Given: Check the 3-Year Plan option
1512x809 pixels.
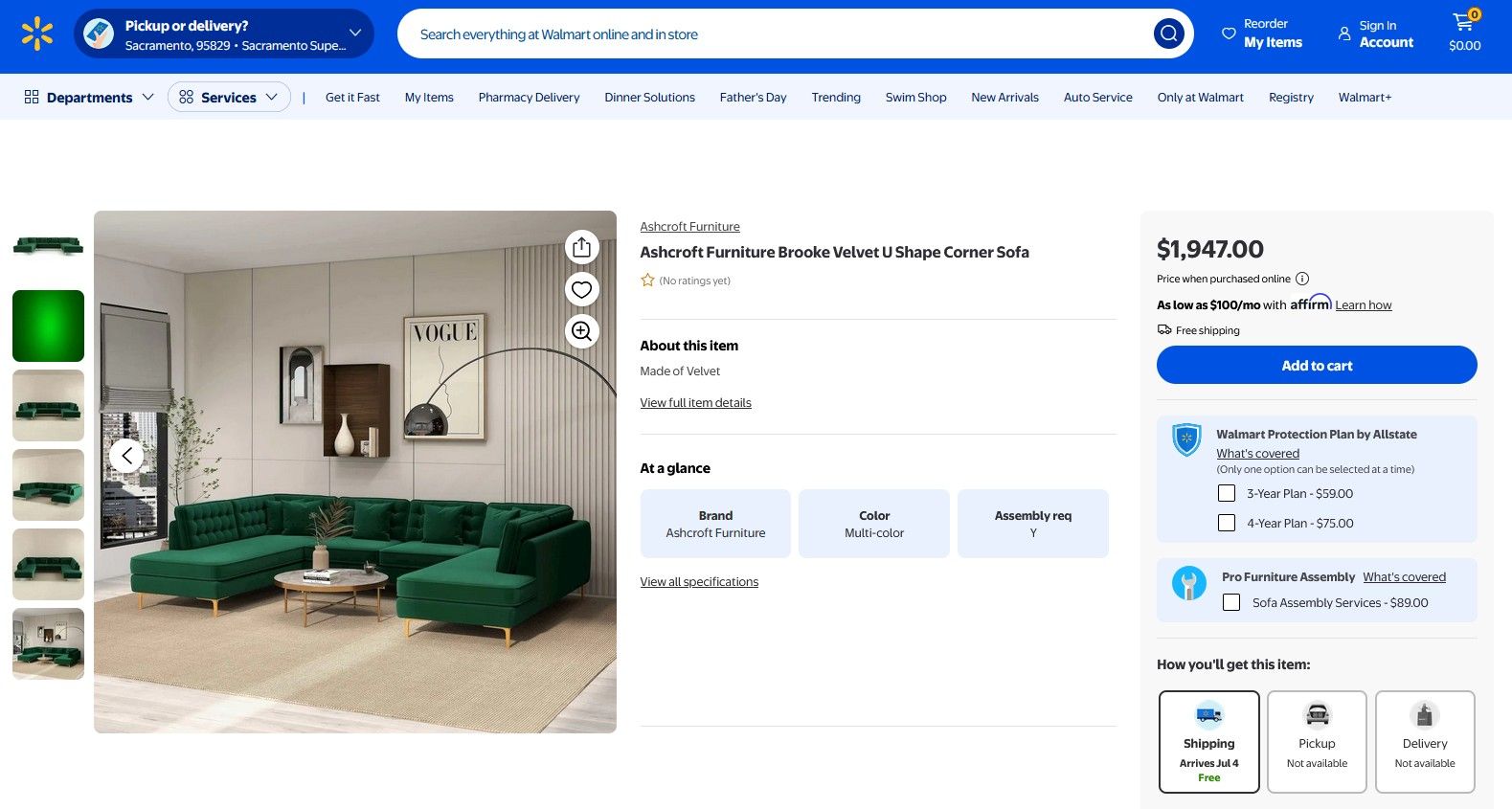Looking at the screenshot, I should [1226, 493].
